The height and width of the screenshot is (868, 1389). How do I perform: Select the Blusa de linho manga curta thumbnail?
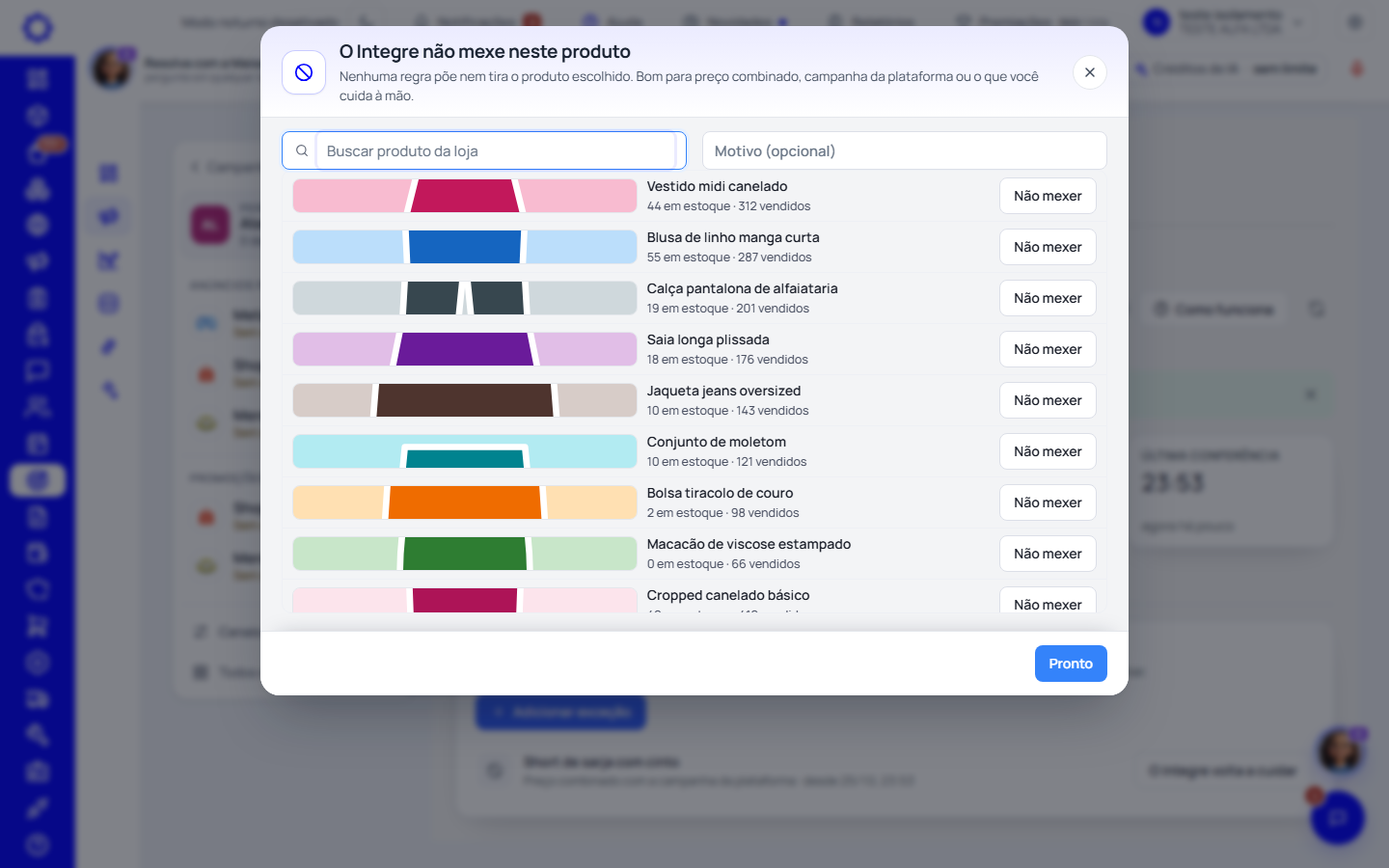coord(465,247)
